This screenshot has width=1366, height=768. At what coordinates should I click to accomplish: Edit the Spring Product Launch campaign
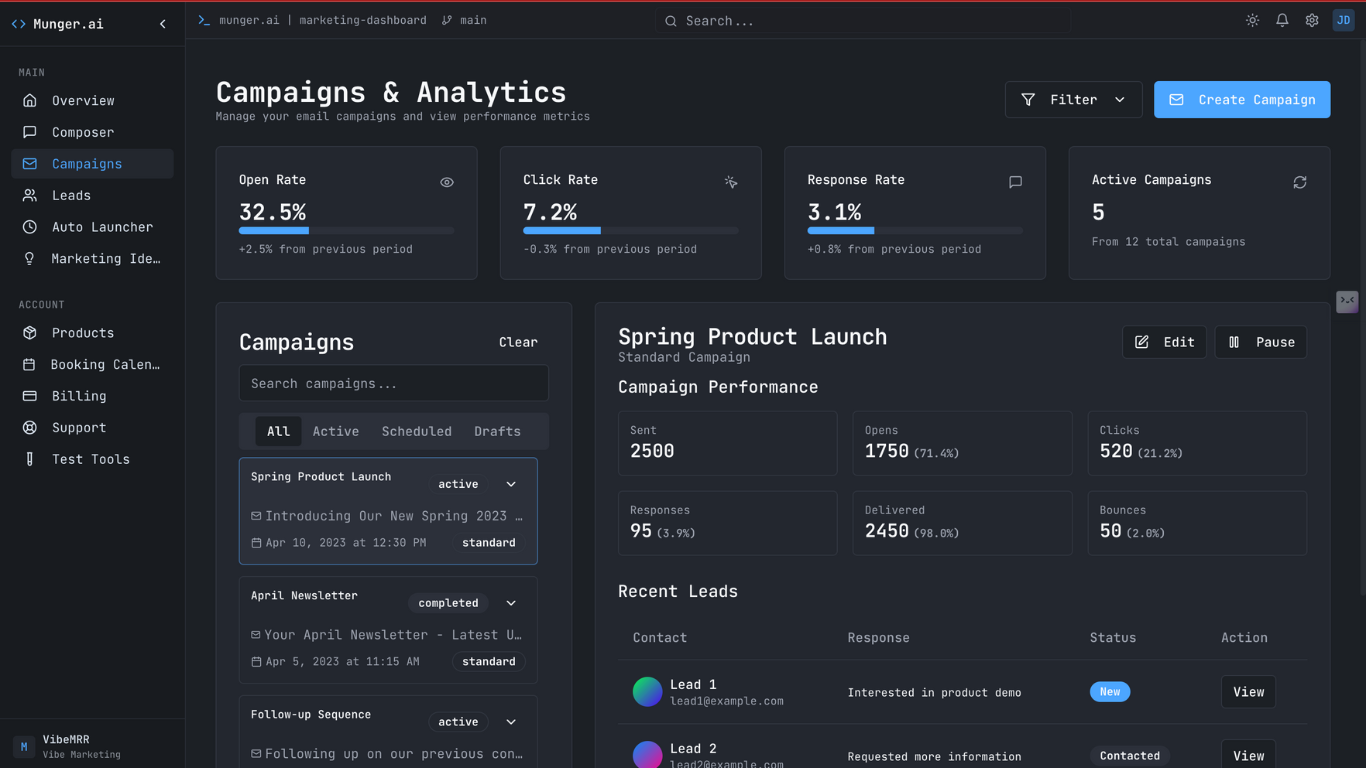point(1164,342)
